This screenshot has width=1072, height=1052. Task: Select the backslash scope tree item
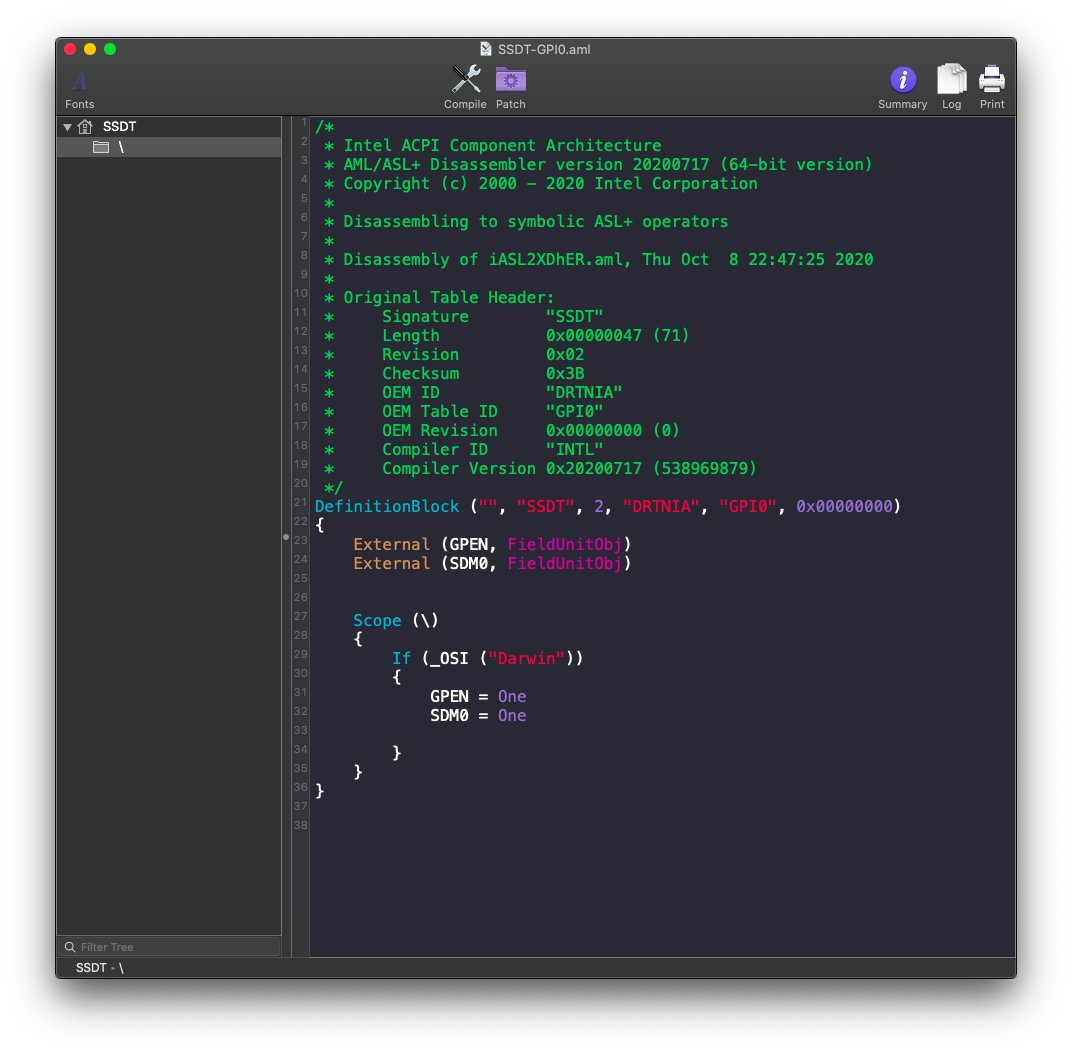169,147
